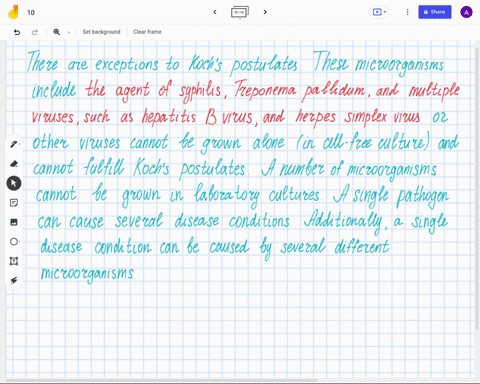Viewport: 480px width, 384px height.
Task: Choose the Circle shape tool
Action: coord(14,242)
